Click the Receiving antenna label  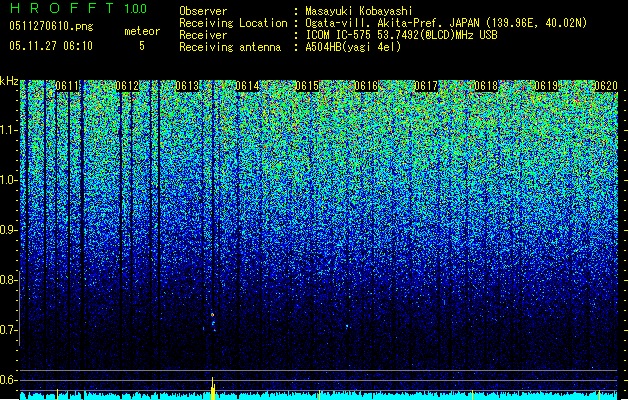click(230, 47)
